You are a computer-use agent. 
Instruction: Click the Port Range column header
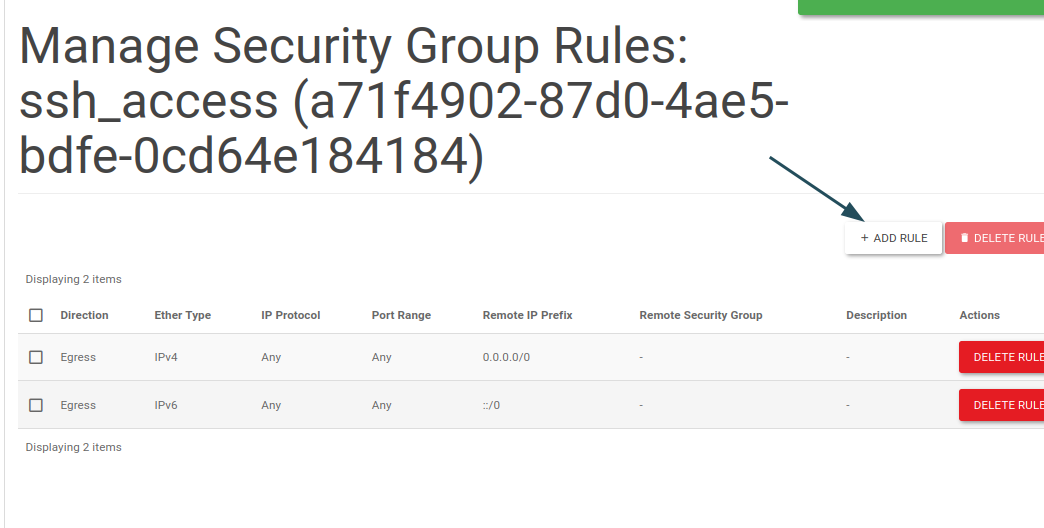click(401, 315)
